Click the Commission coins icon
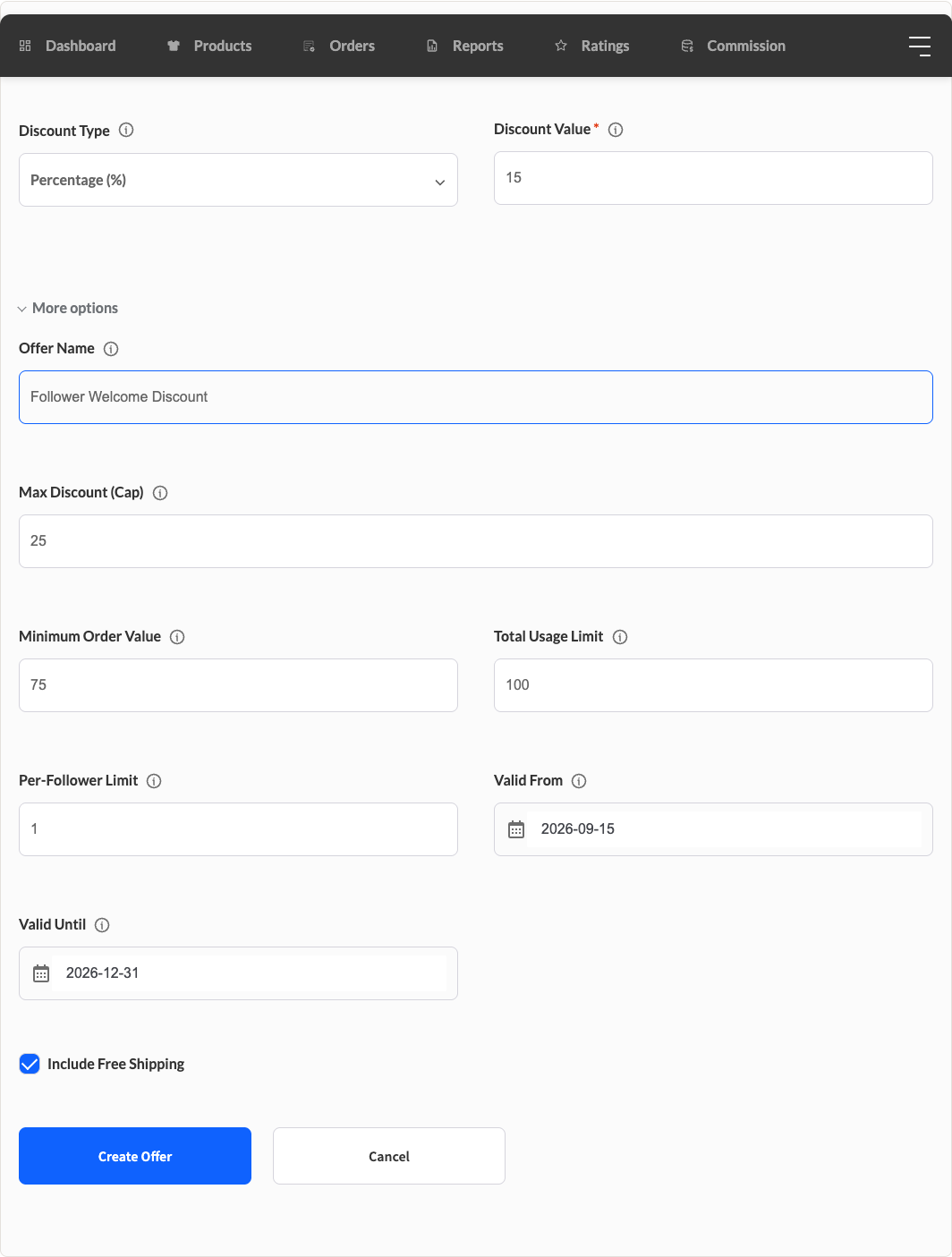952x1257 pixels. coord(687,46)
